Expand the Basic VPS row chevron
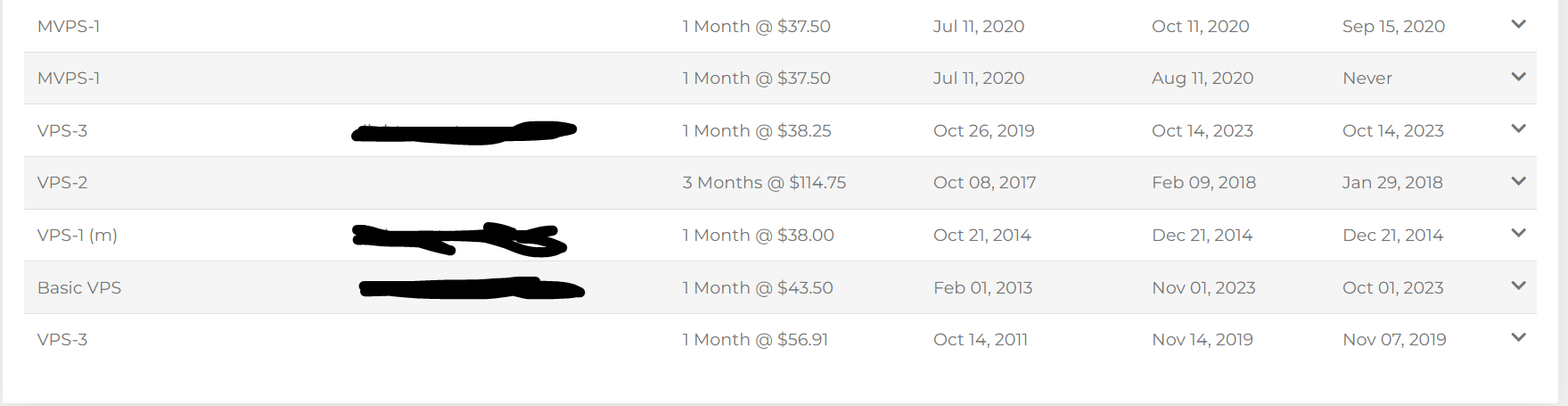1568x406 pixels. (1519, 286)
